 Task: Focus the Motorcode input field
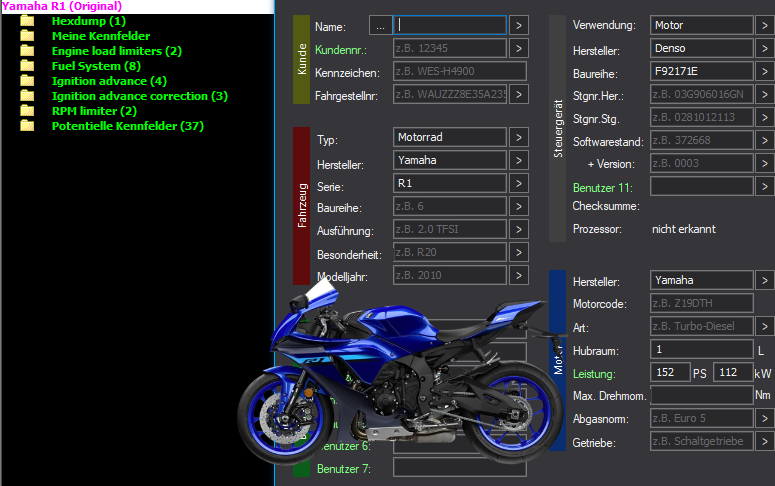[x=701, y=303]
